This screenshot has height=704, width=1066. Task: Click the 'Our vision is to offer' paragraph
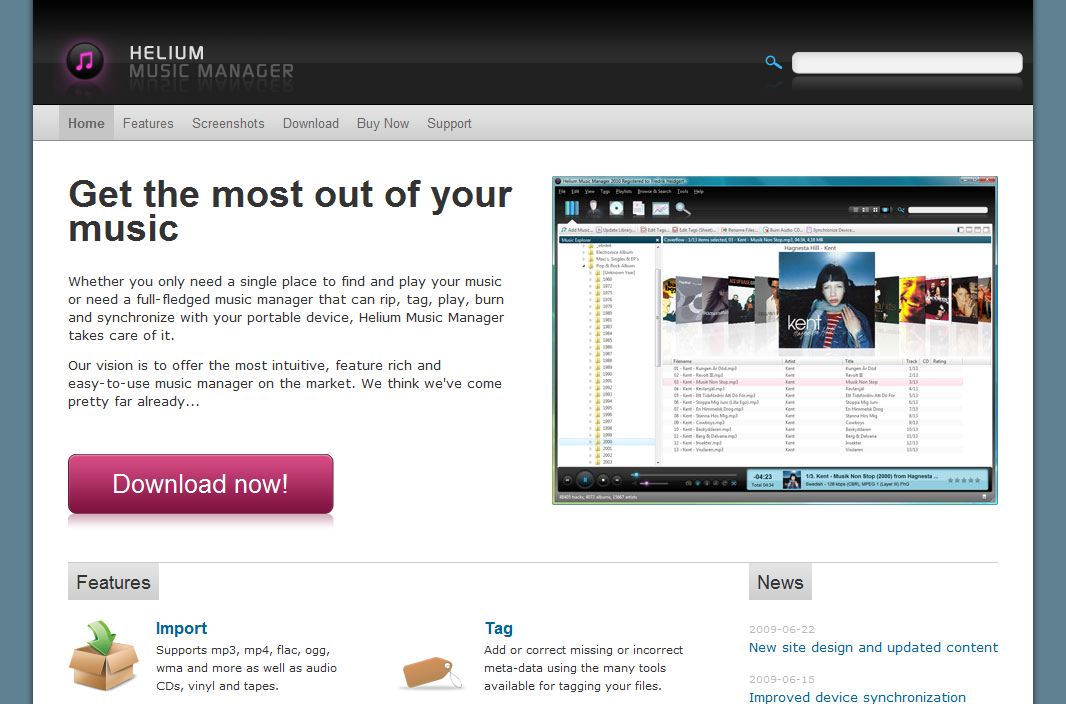point(285,383)
